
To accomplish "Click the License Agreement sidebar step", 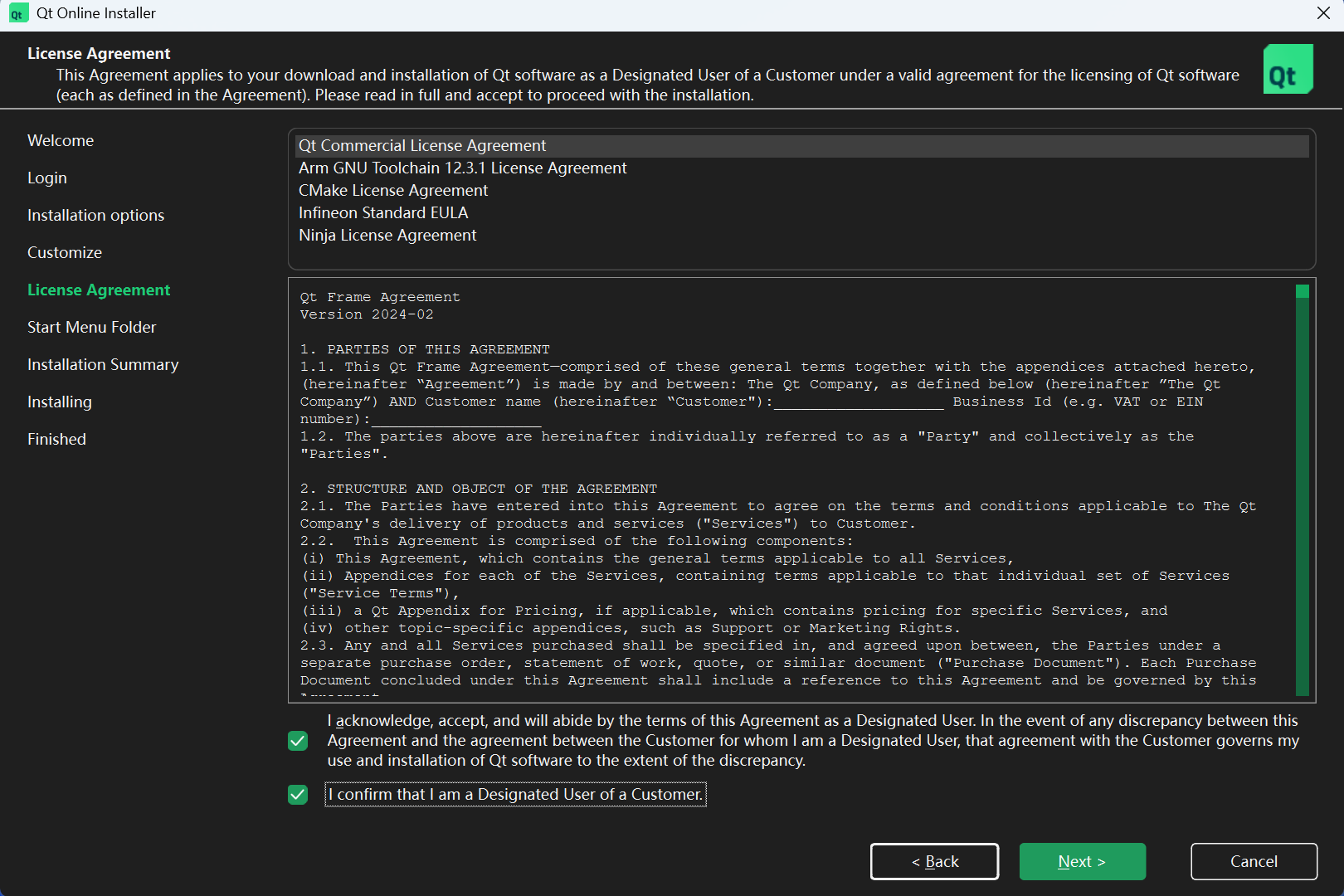I will 99,290.
